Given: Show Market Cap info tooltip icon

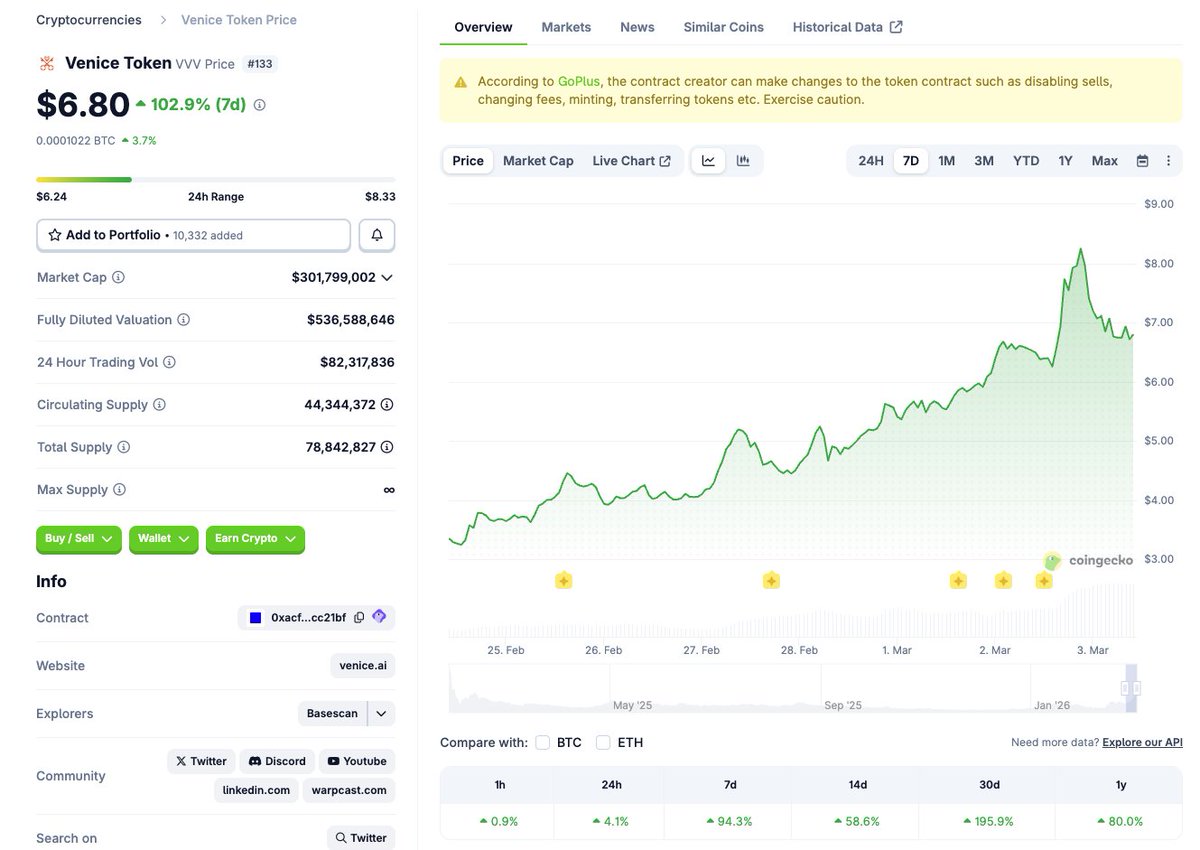Looking at the screenshot, I should [118, 277].
